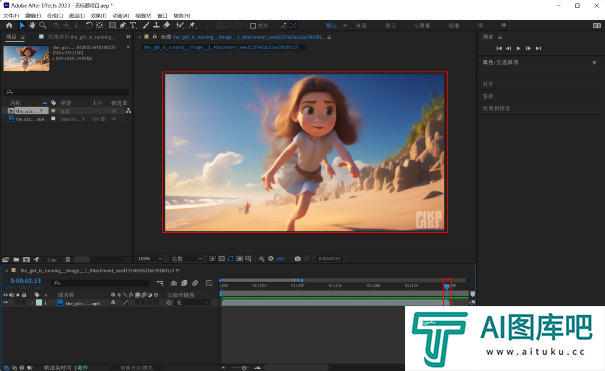This screenshot has height=371, width=605.
Task: Select the Rotation tool
Action: (89, 25)
